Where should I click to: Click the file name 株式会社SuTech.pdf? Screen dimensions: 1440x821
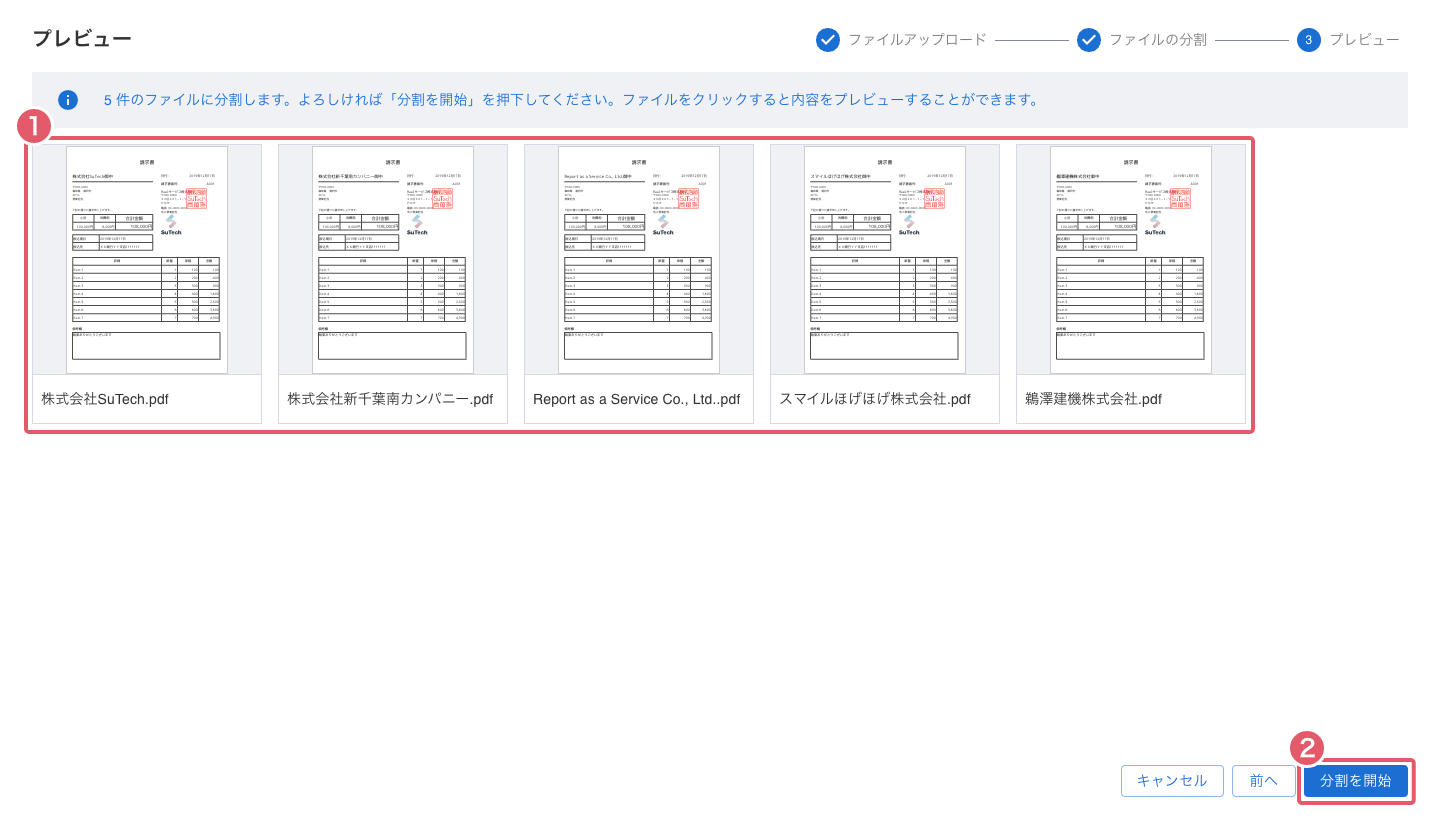point(105,399)
